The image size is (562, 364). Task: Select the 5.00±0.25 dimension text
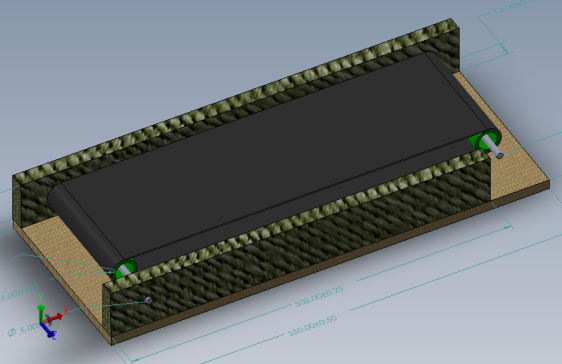click(19, 292)
